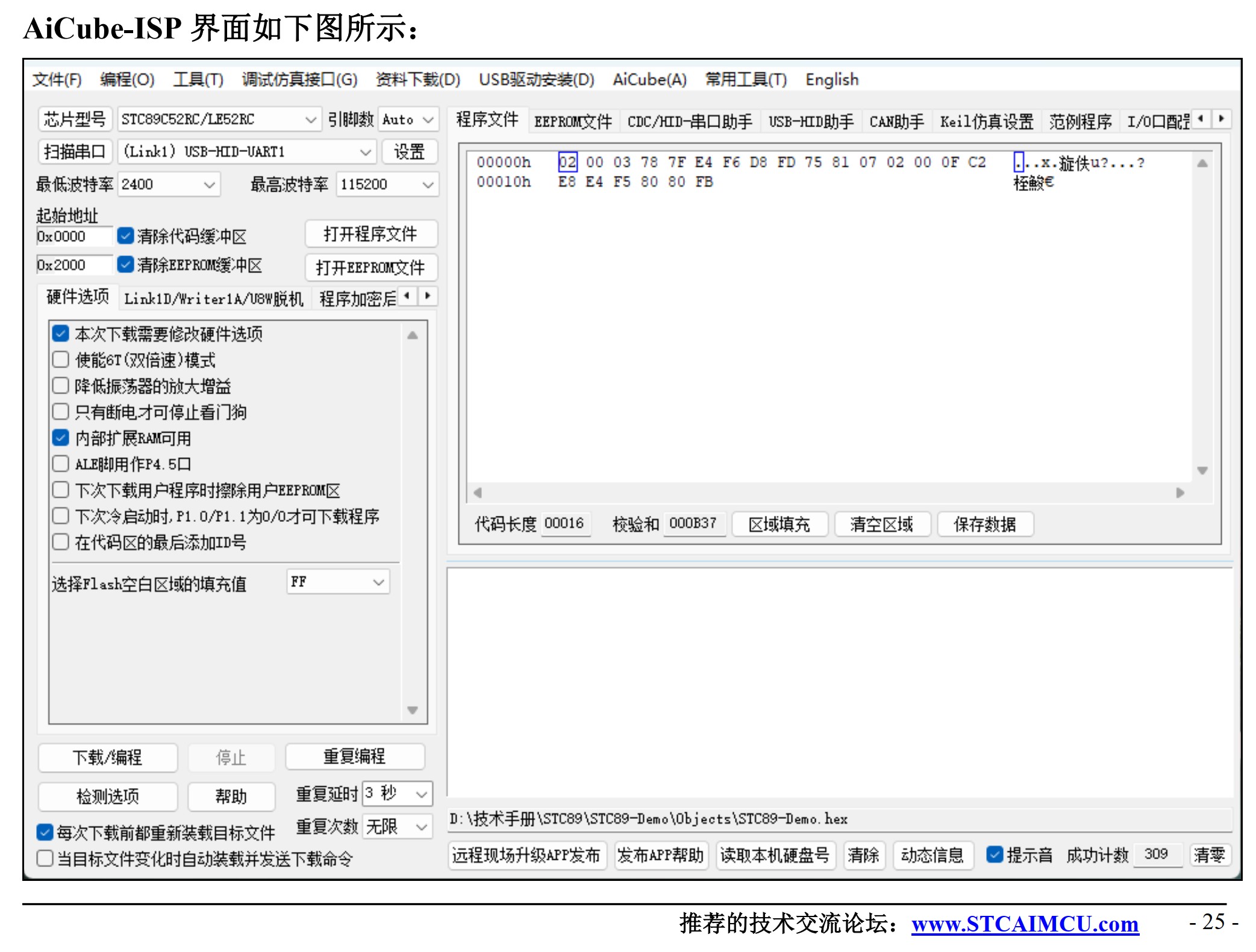Viewport: 1256px width, 952px height.
Task: Click 保存数据 button
Action: coord(986,524)
